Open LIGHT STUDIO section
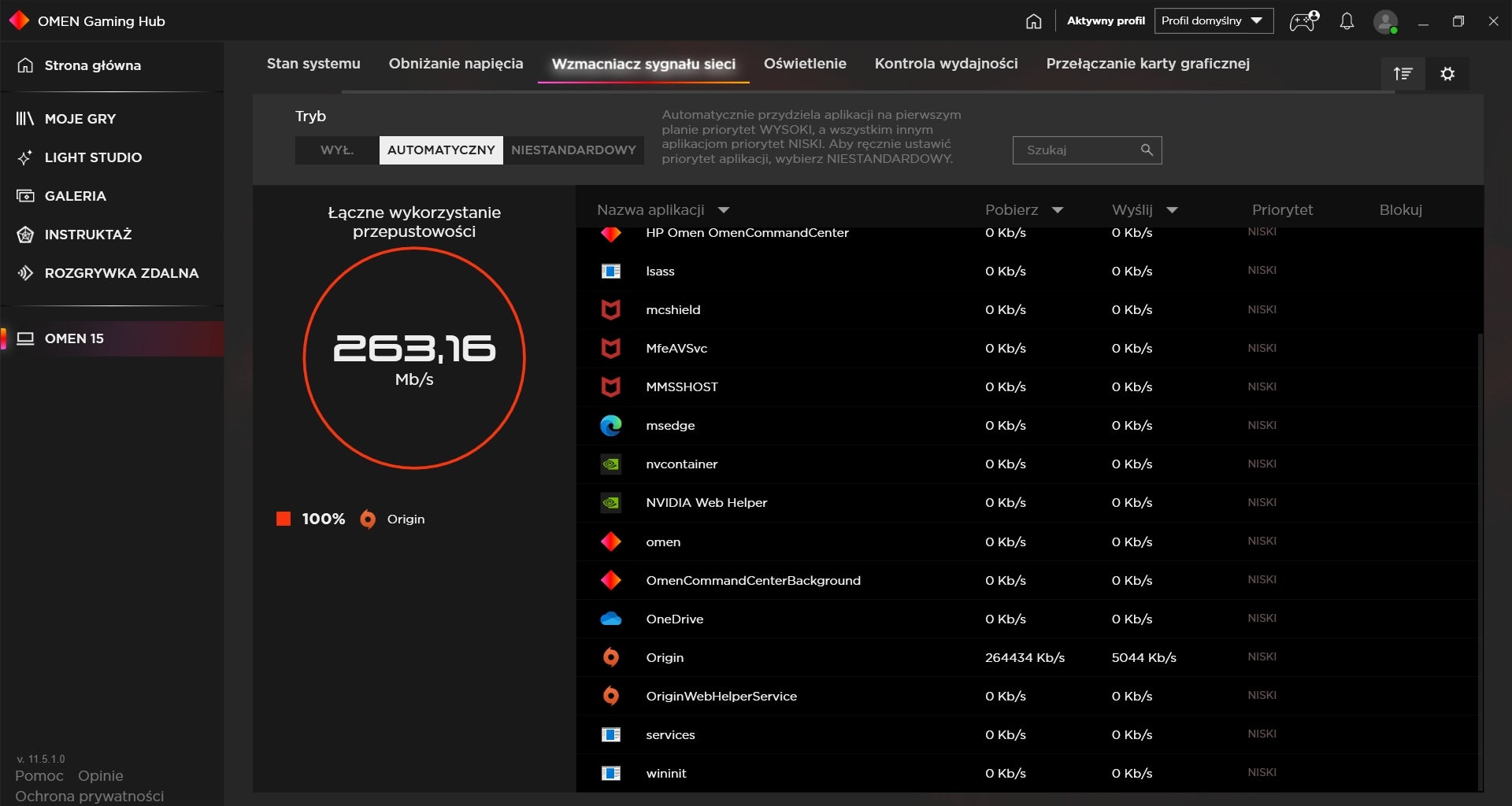Screen dimensions: 1512x806 [93, 157]
